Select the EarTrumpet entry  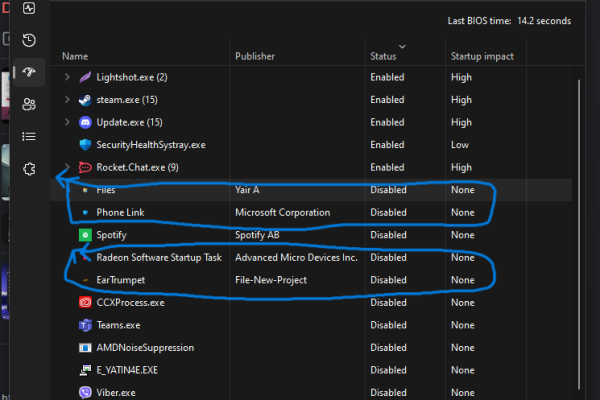tap(121, 280)
